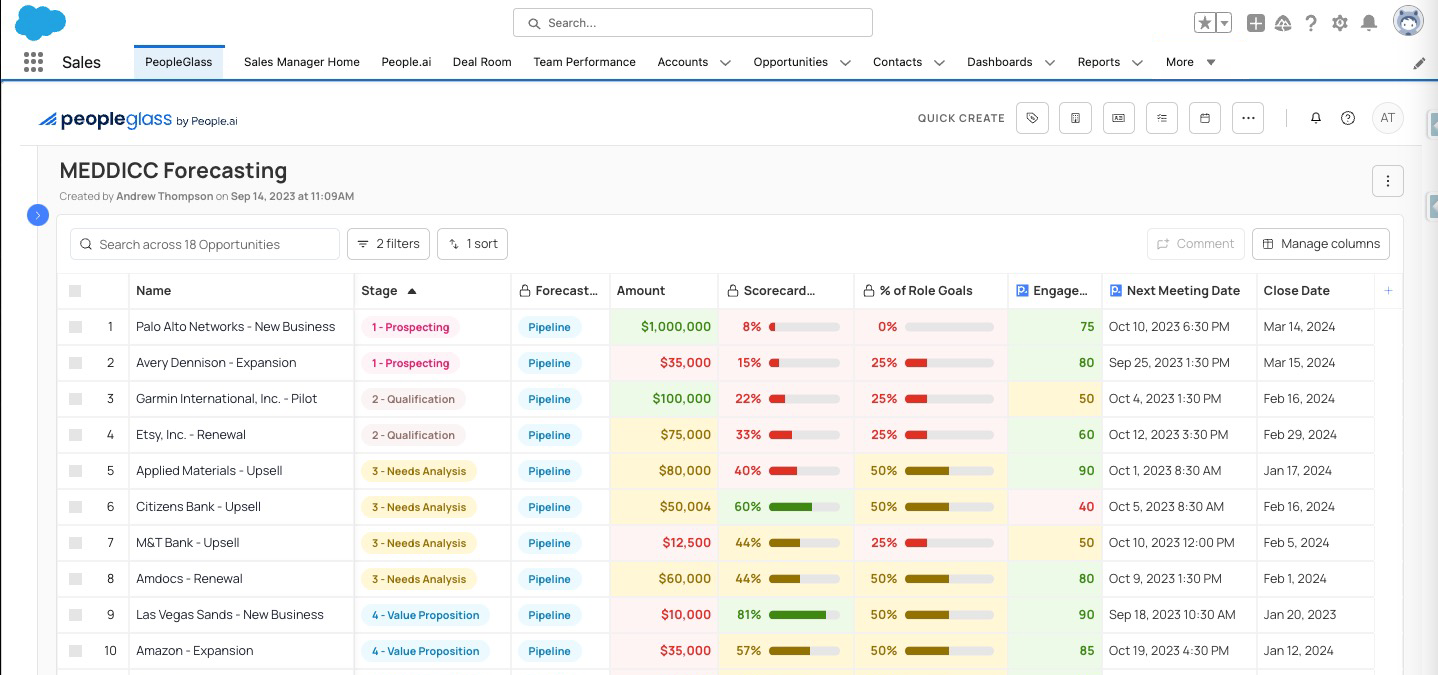Quick create a task with checklist icon
1438x675 pixels.
pyautogui.click(x=1162, y=118)
